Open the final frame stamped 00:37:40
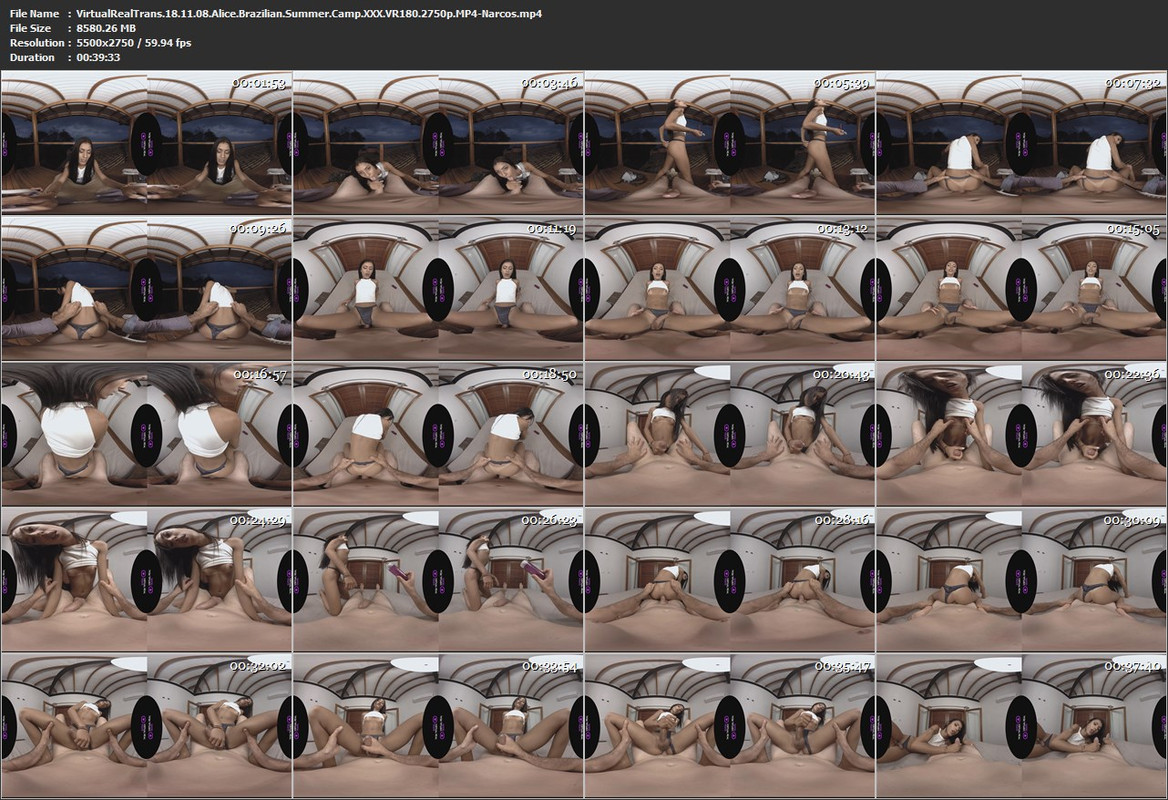Viewport: 1168px width, 800px height. (1022, 726)
